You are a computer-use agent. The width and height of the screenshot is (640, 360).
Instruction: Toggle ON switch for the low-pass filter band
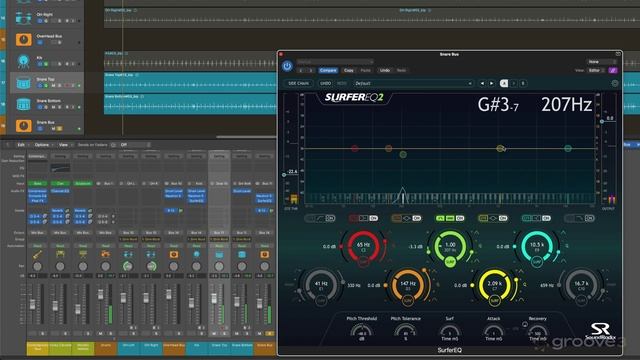tap(590, 218)
